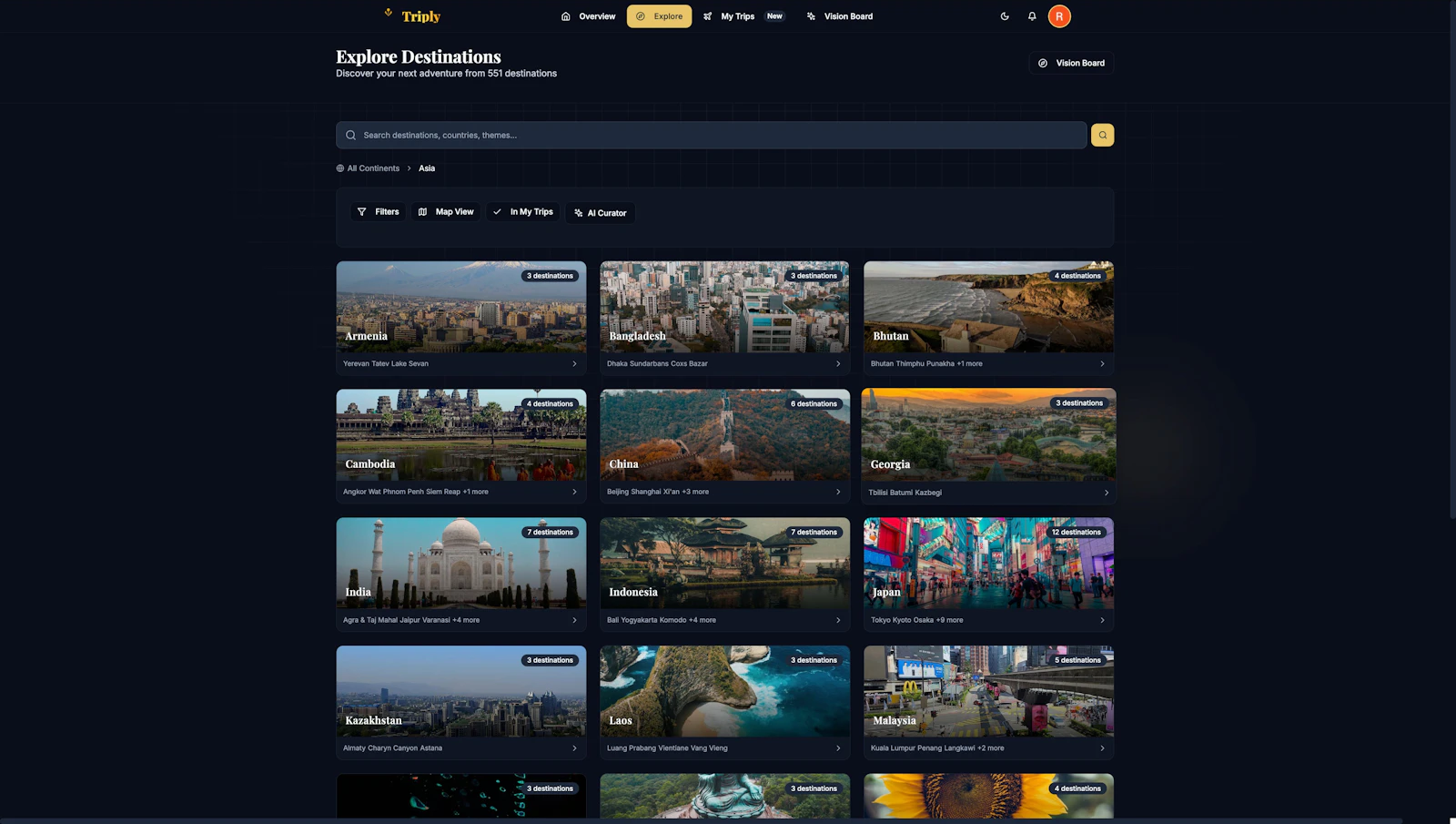Expand Georgia row chevron
This screenshot has height=824, width=1456.
pos(1106,493)
